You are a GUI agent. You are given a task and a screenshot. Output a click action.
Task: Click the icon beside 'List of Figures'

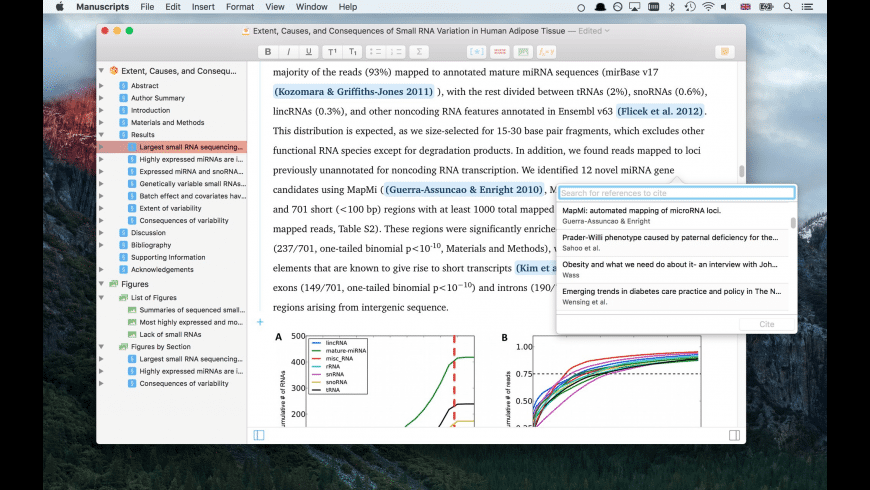(x=124, y=297)
